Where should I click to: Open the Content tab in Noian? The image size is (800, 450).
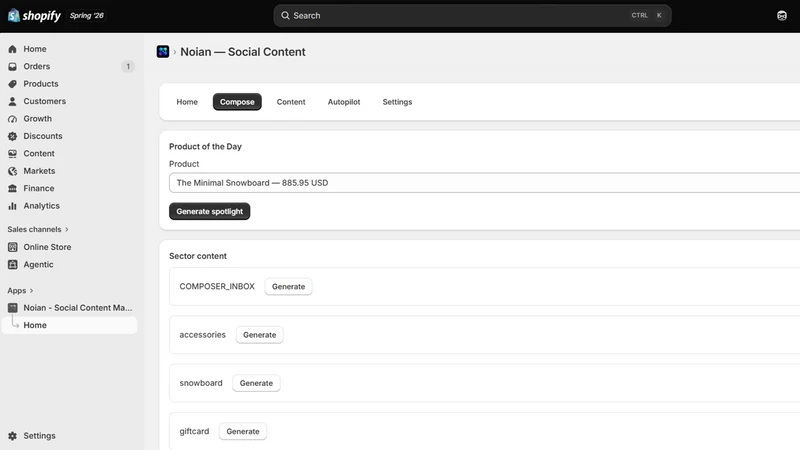tap(291, 102)
